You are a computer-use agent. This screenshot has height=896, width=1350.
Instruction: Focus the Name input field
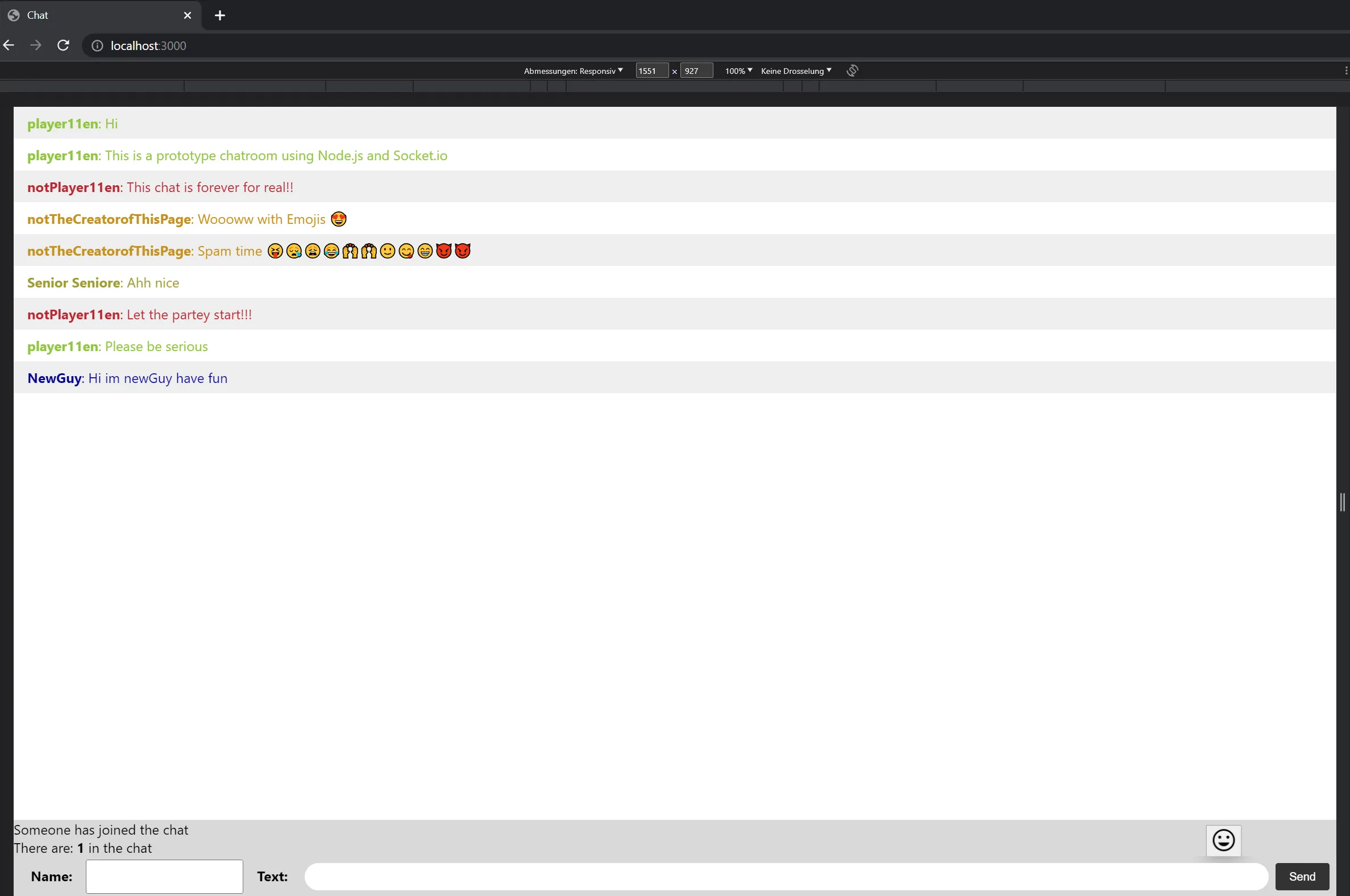coord(164,876)
